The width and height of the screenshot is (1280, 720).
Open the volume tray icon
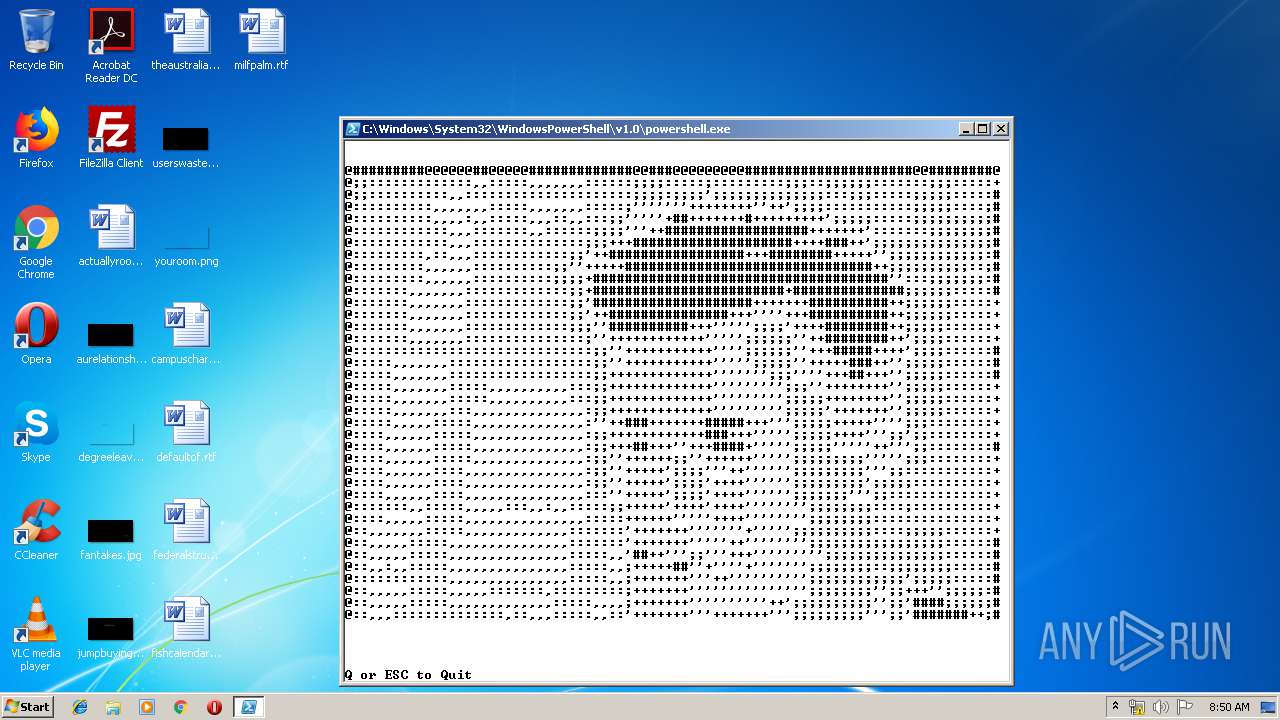[x=1161, y=707]
